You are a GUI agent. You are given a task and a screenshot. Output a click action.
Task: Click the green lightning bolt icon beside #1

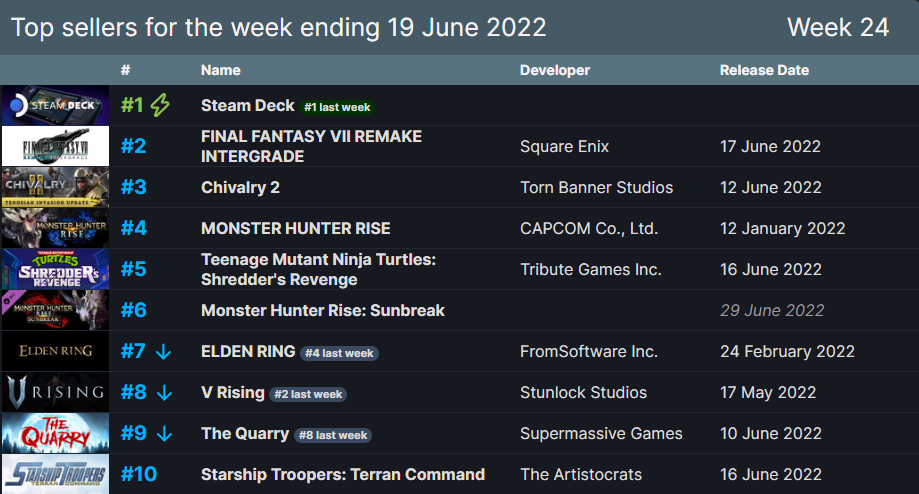point(160,105)
